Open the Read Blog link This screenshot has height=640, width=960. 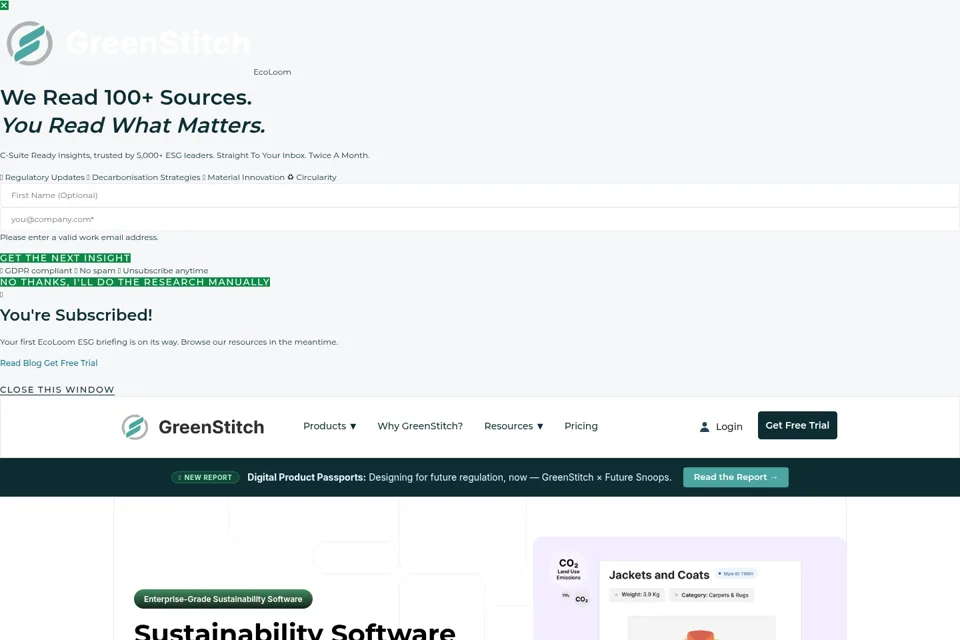coord(21,363)
